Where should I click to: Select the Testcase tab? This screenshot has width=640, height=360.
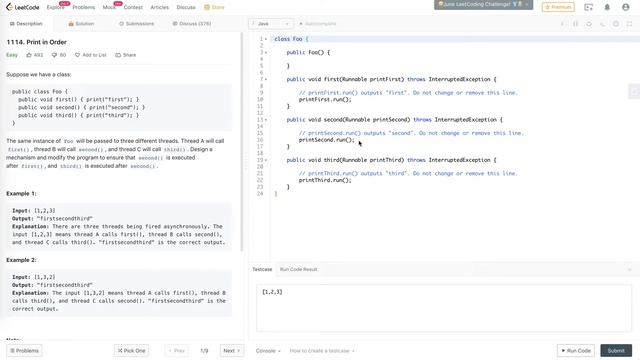[262, 269]
